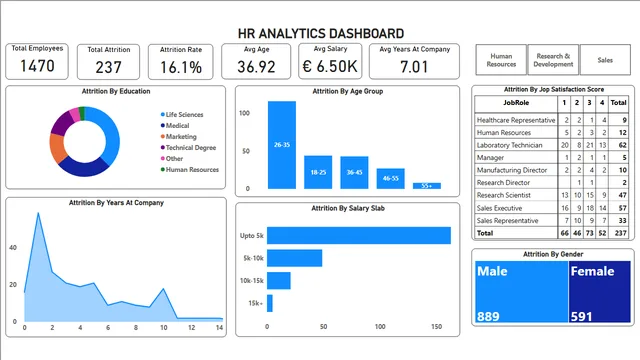640x360 pixels.
Task: Click the 5k-10k salary slab bar
Action: click(294, 258)
